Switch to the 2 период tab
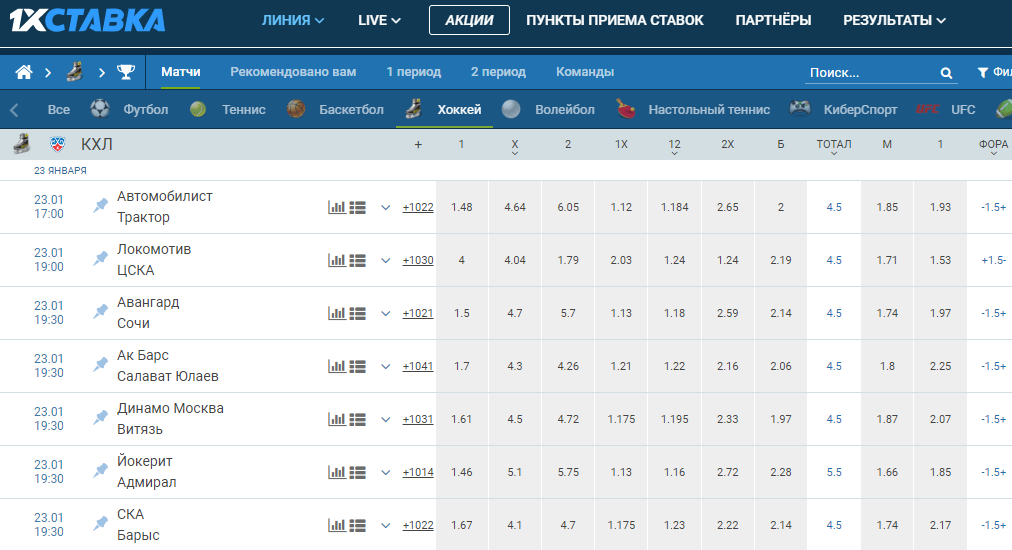Image resolution: width=1012 pixels, height=550 pixels. tap(498, 72)
